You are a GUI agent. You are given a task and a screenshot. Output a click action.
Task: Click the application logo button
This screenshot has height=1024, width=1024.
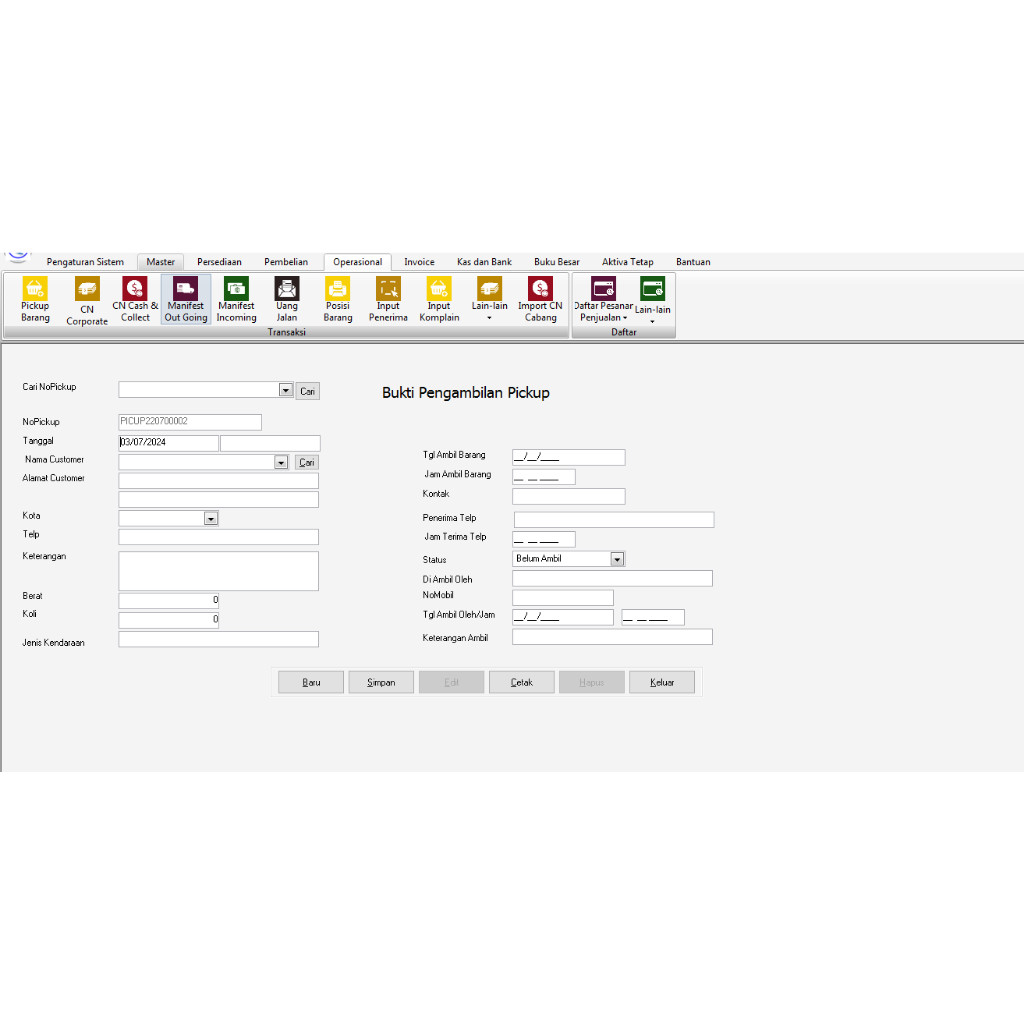(x=18, y=256)
